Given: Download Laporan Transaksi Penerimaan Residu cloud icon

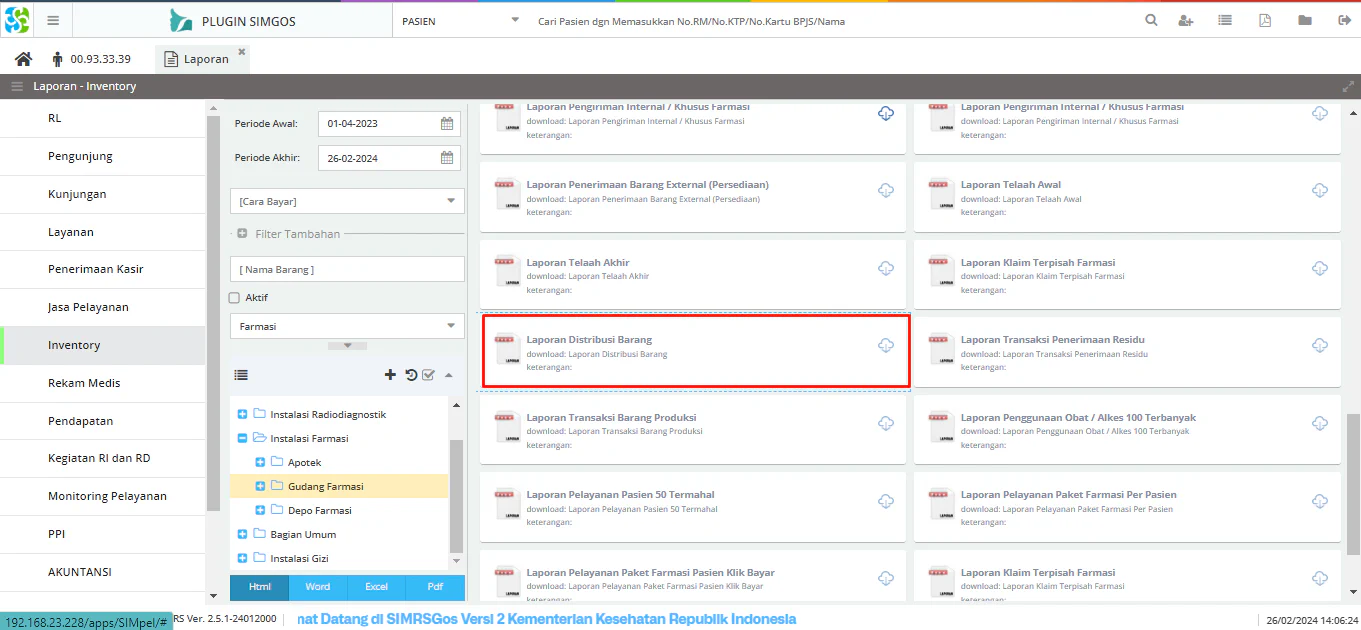Looking at the screenshot, I should click(1320, 345).
